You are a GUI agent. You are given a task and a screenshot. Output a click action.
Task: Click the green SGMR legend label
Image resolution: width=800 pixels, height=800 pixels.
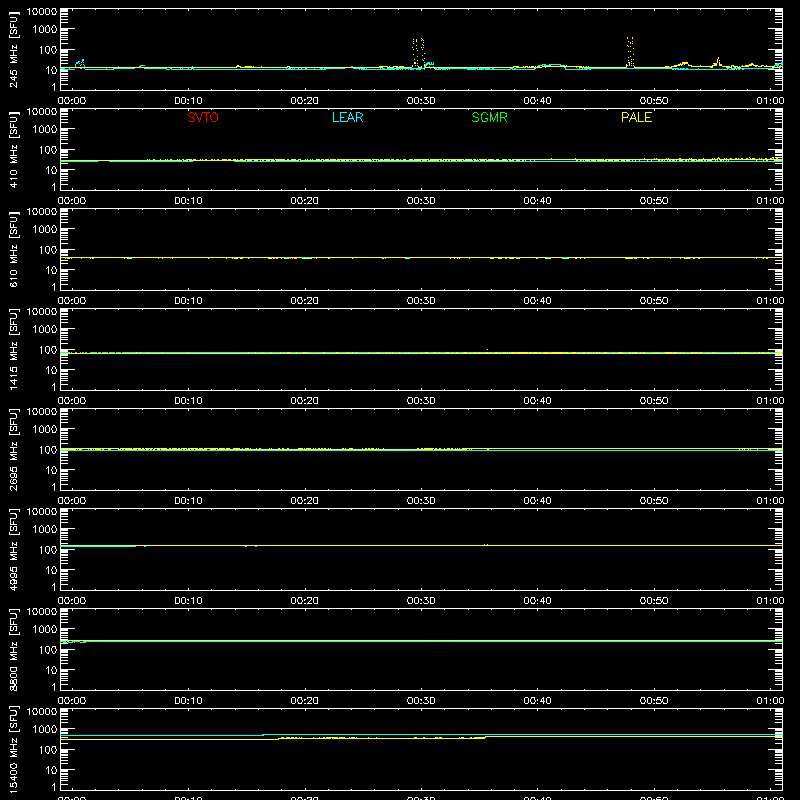(x=489, y=117)
